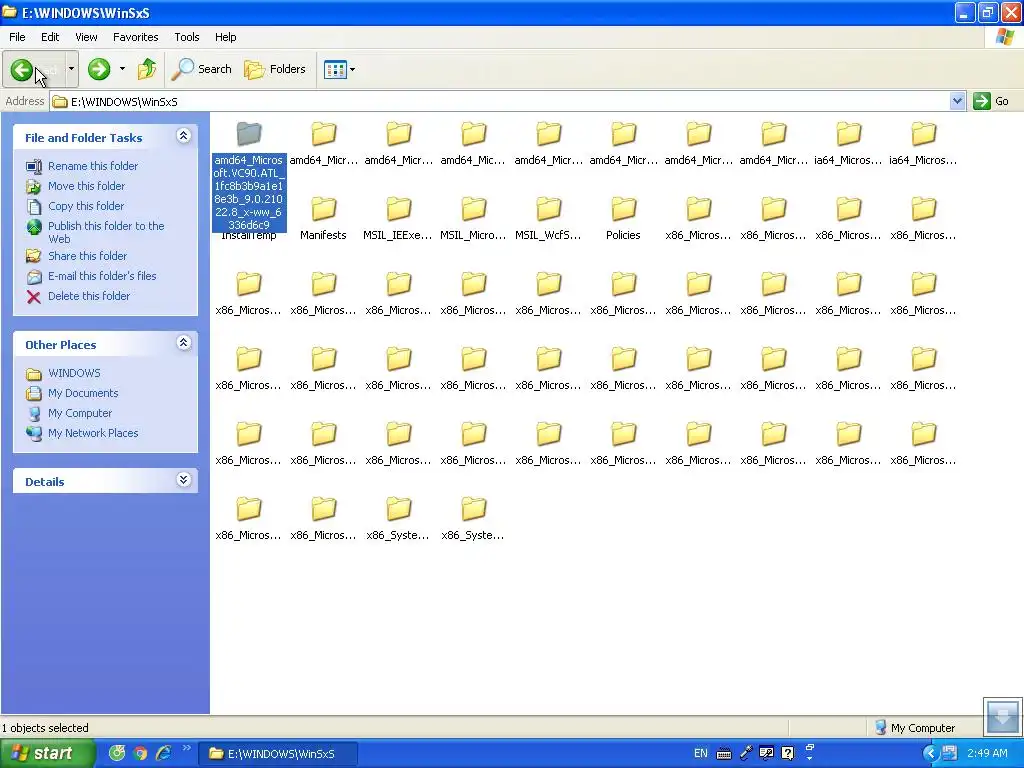Open the Tools menu

point(187,37)
